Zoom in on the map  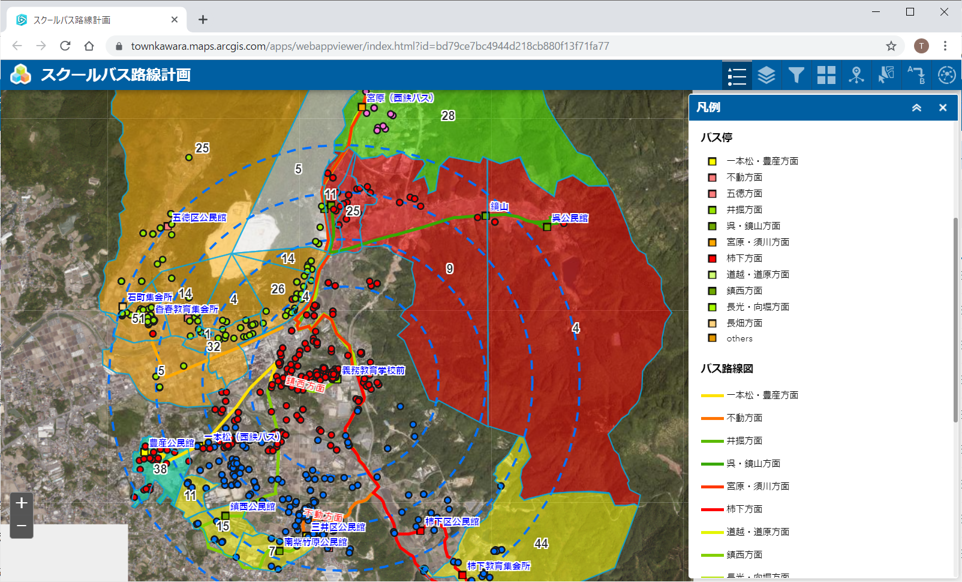[x=21, y=503]
